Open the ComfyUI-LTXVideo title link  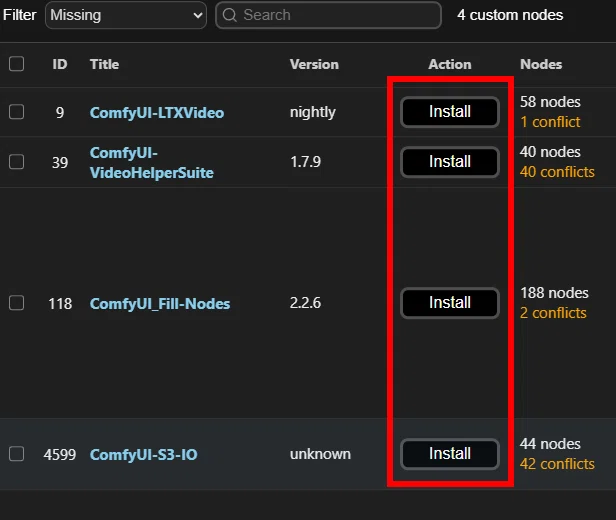click(x=157, y=113)
